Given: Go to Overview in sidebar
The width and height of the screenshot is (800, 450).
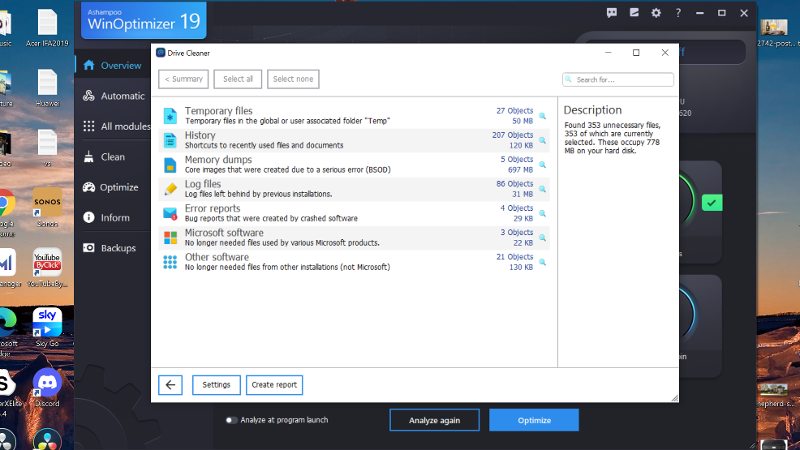Looking at the screenshot, I should [113, 65].
